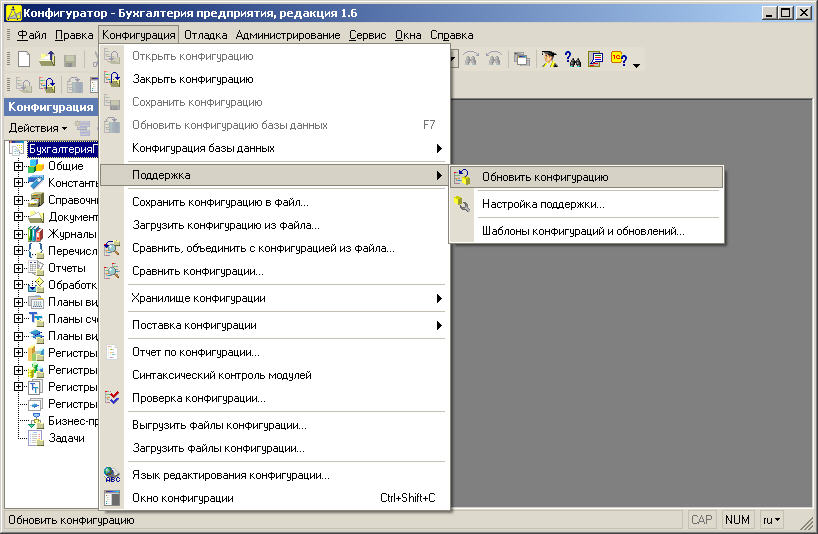818x534 pixels.
Task: Click the help contents document icon
Action: pyautogui.click(x=595, y=59)
